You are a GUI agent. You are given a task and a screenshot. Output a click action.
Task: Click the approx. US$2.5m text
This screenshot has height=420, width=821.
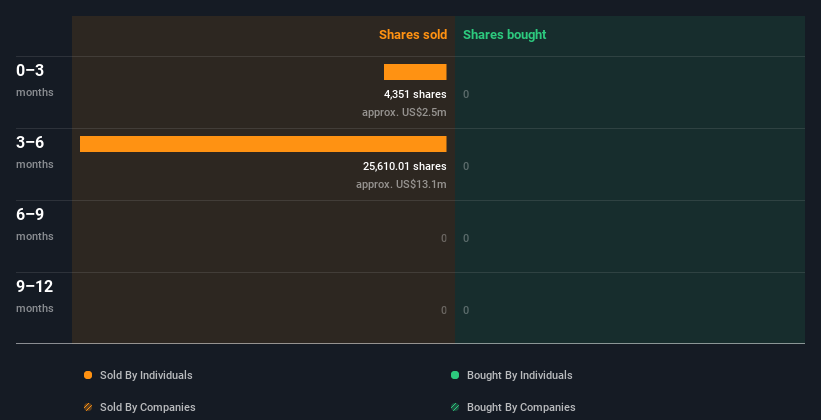coord(404,112)
